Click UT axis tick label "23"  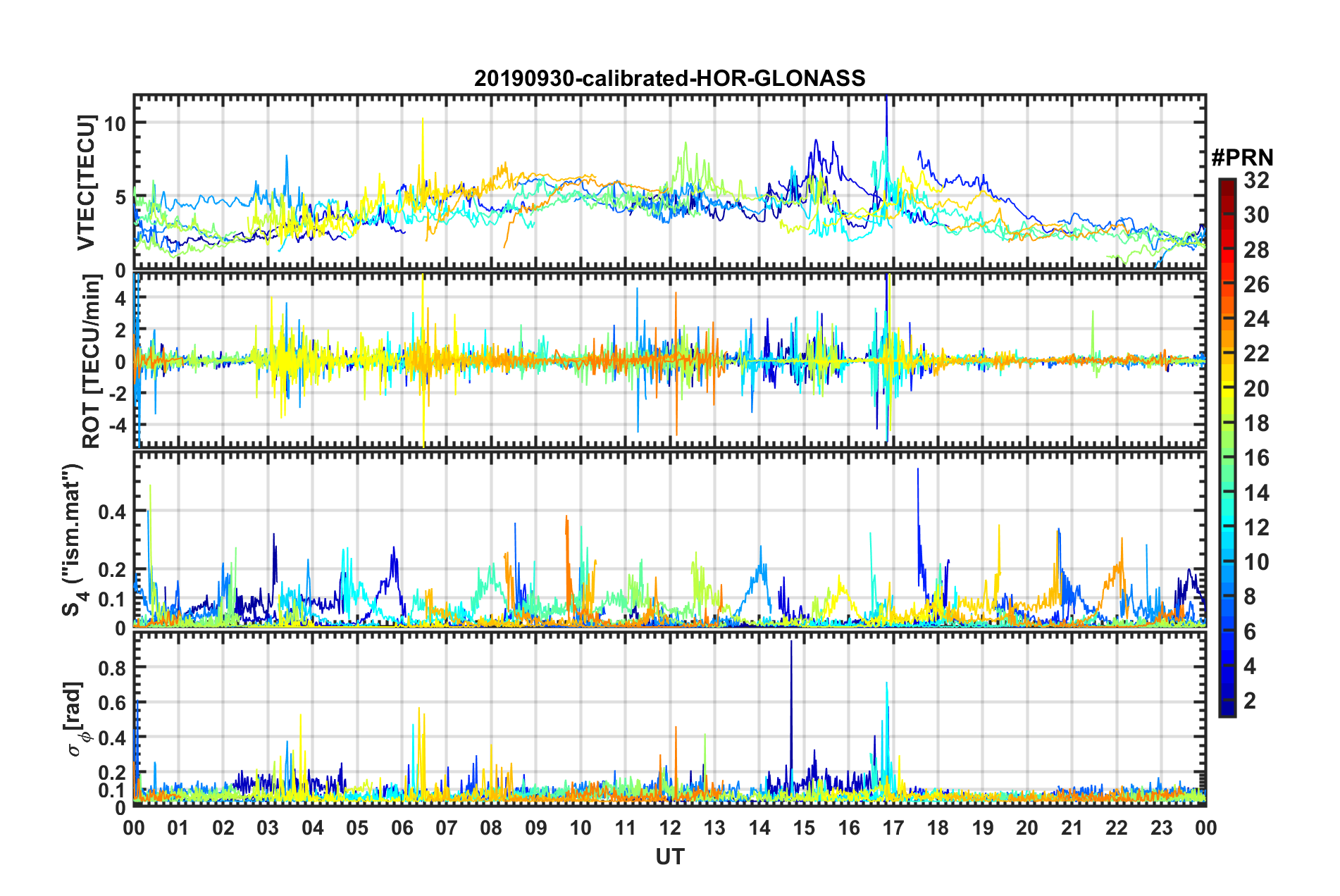[1162, 828]
